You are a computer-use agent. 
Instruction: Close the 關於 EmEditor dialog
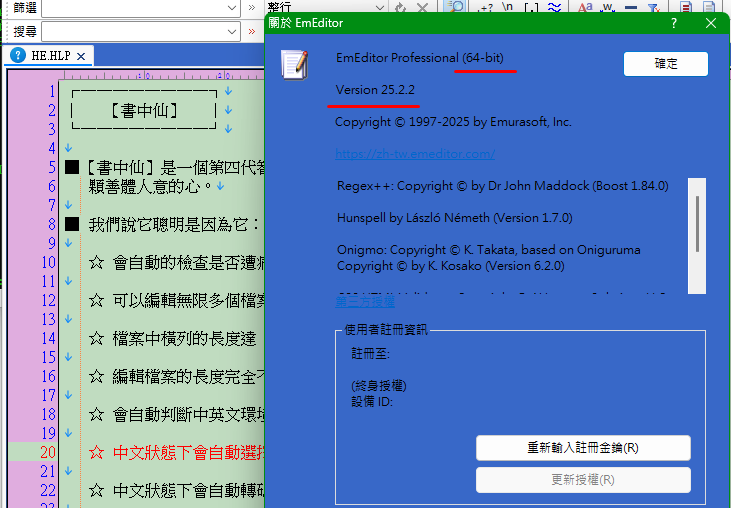pos(710,23)
